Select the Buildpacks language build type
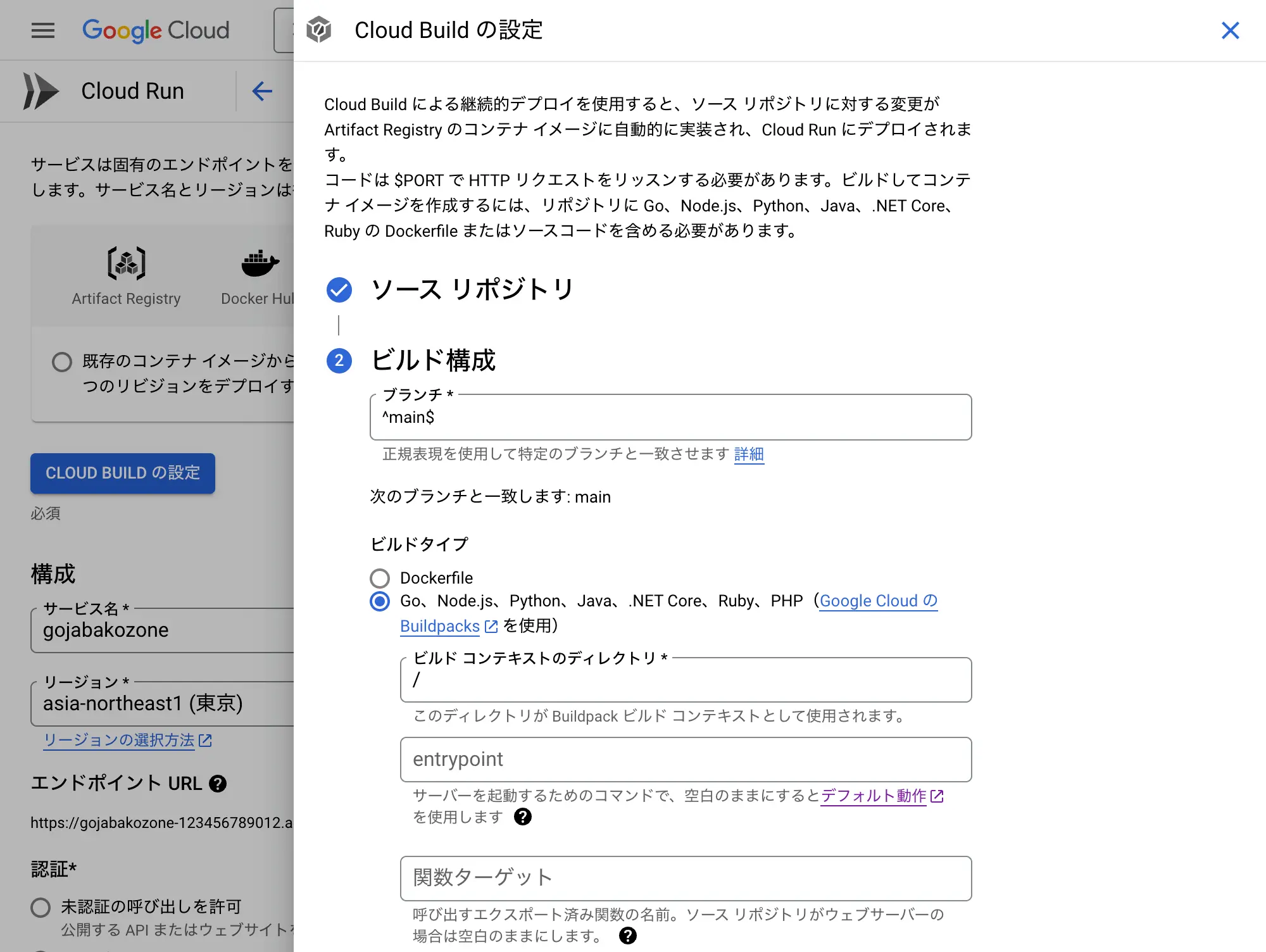1266x952 pixels. tap(380, 601)
